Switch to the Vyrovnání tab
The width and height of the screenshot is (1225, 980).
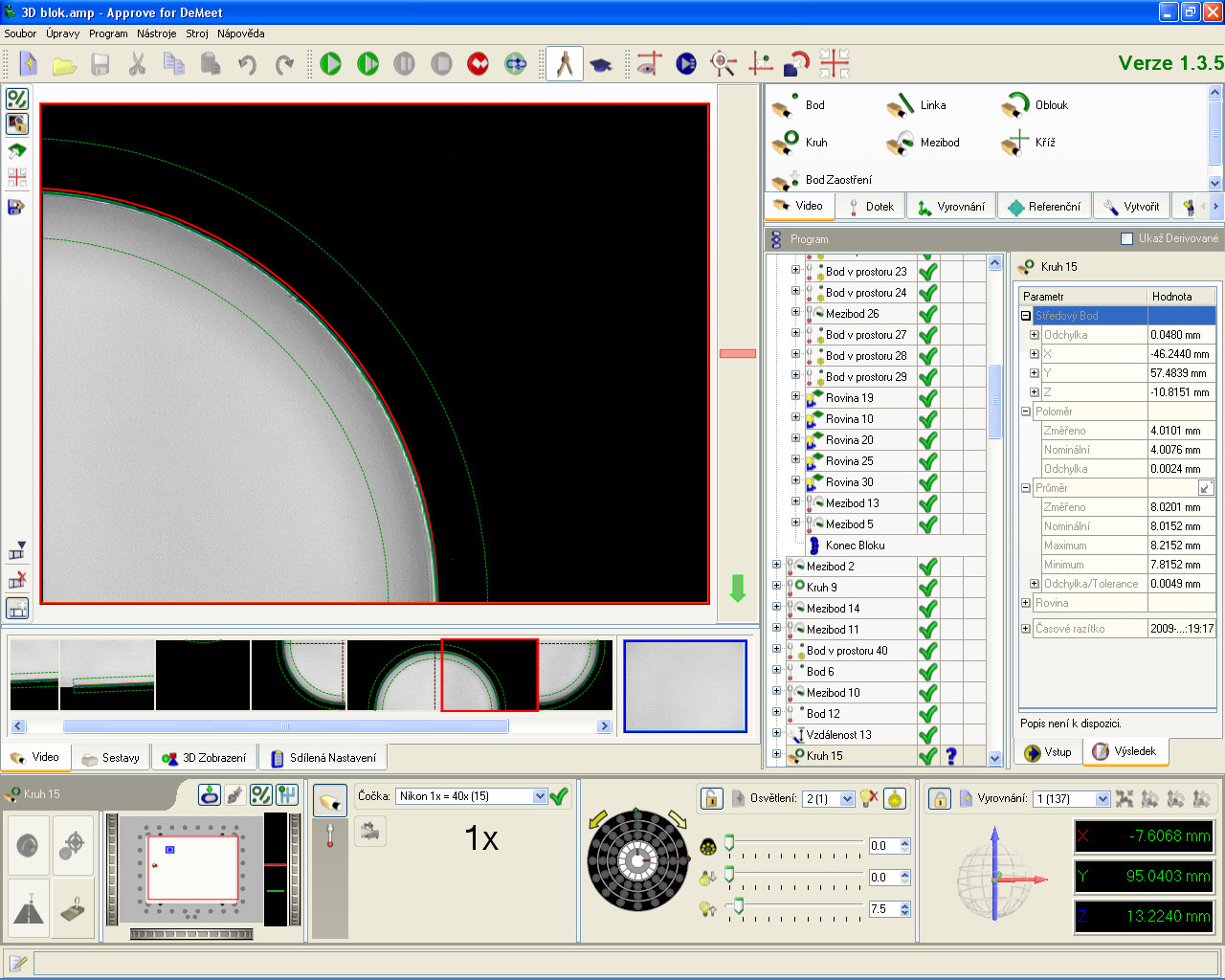[x=951, y=207]
